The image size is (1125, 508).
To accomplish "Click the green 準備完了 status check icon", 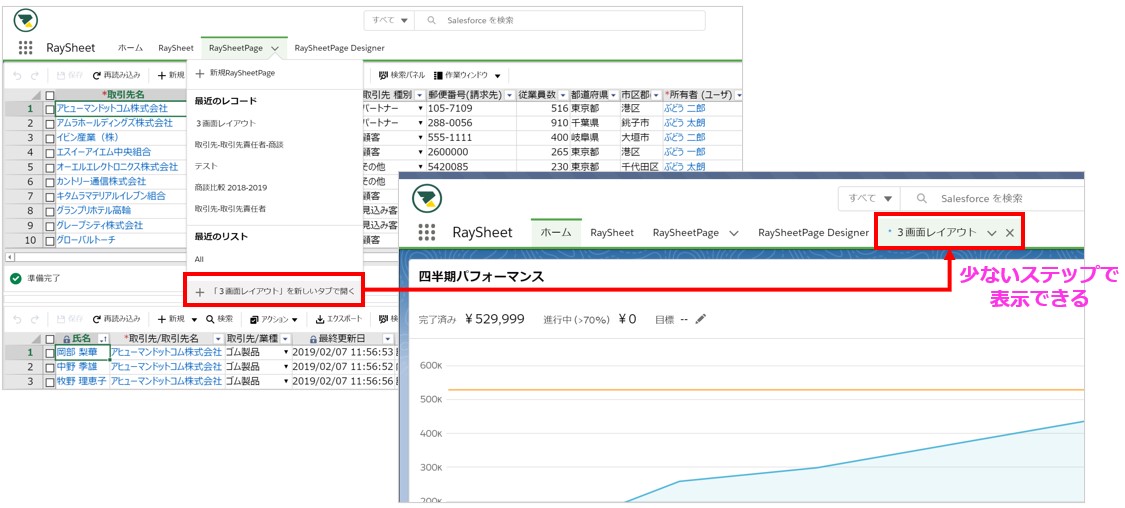I will tap(16, 278).
